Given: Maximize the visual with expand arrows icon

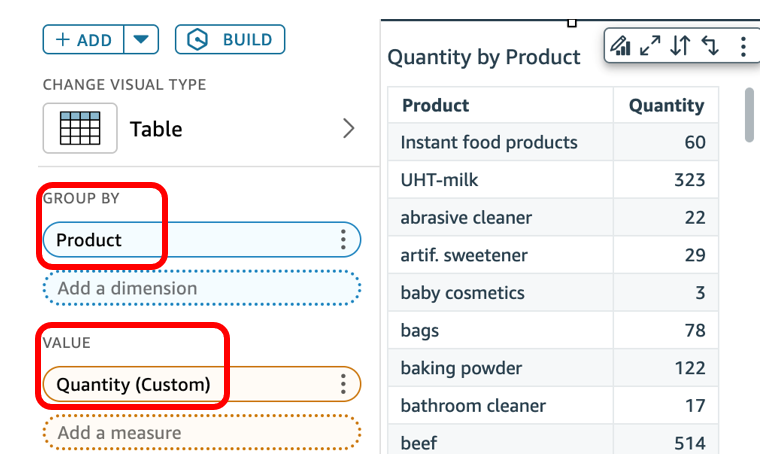Looking at the screenshot, I should pos(651,45).
